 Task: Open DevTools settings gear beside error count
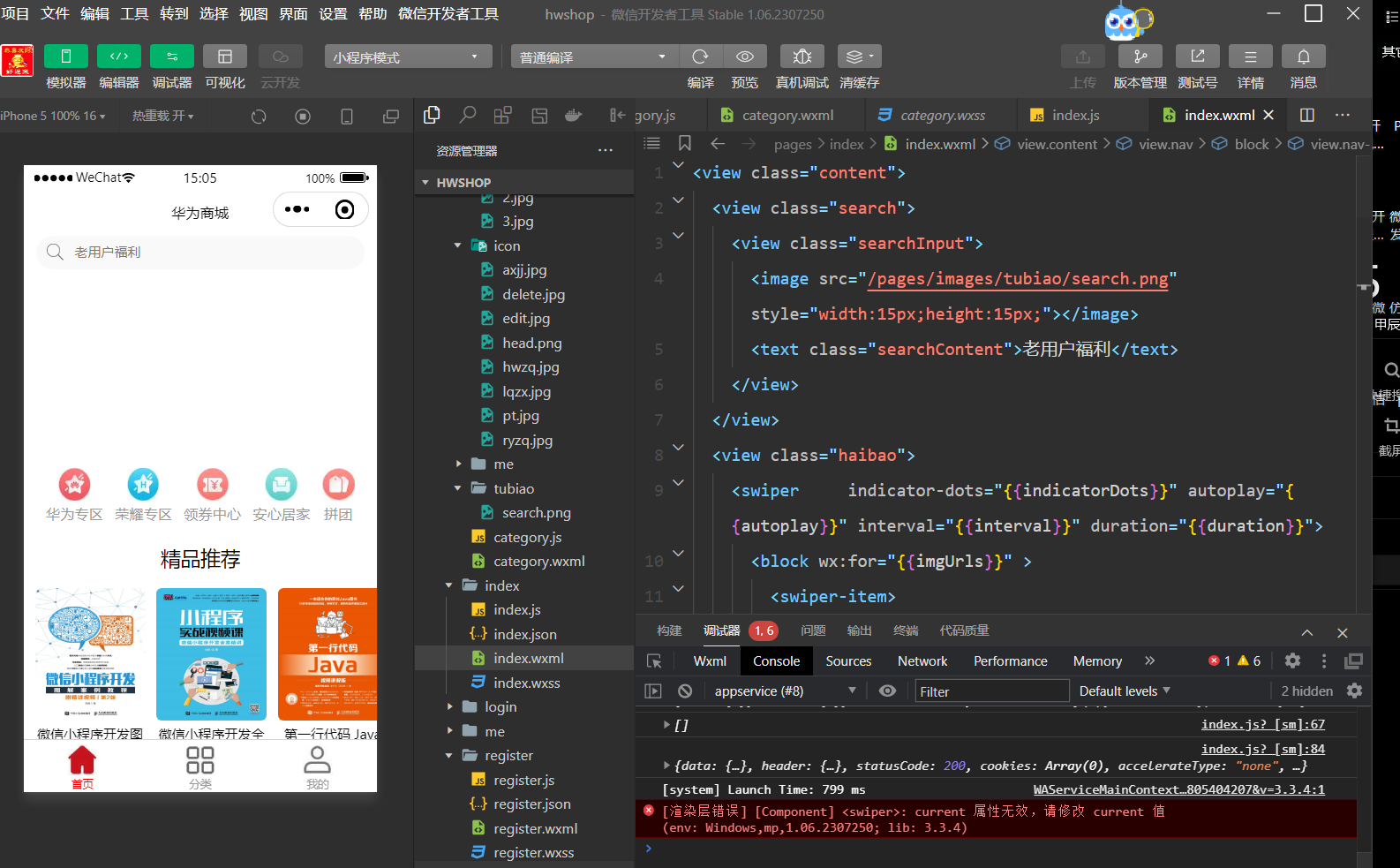coord(1292,660)
